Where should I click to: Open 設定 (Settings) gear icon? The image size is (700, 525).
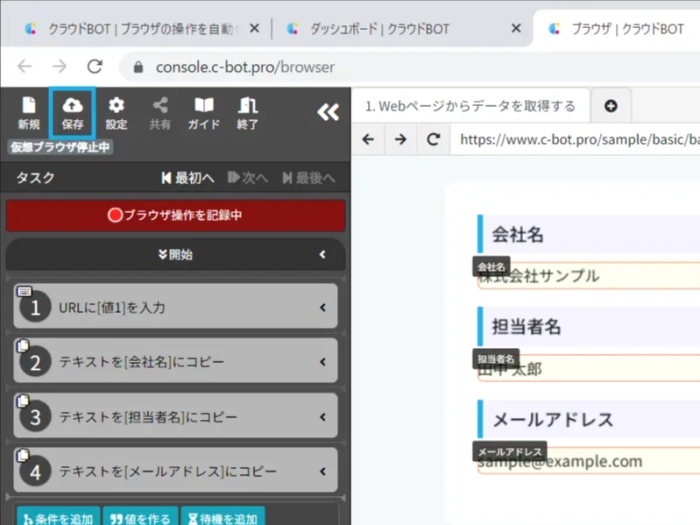[x=116, y=113]
